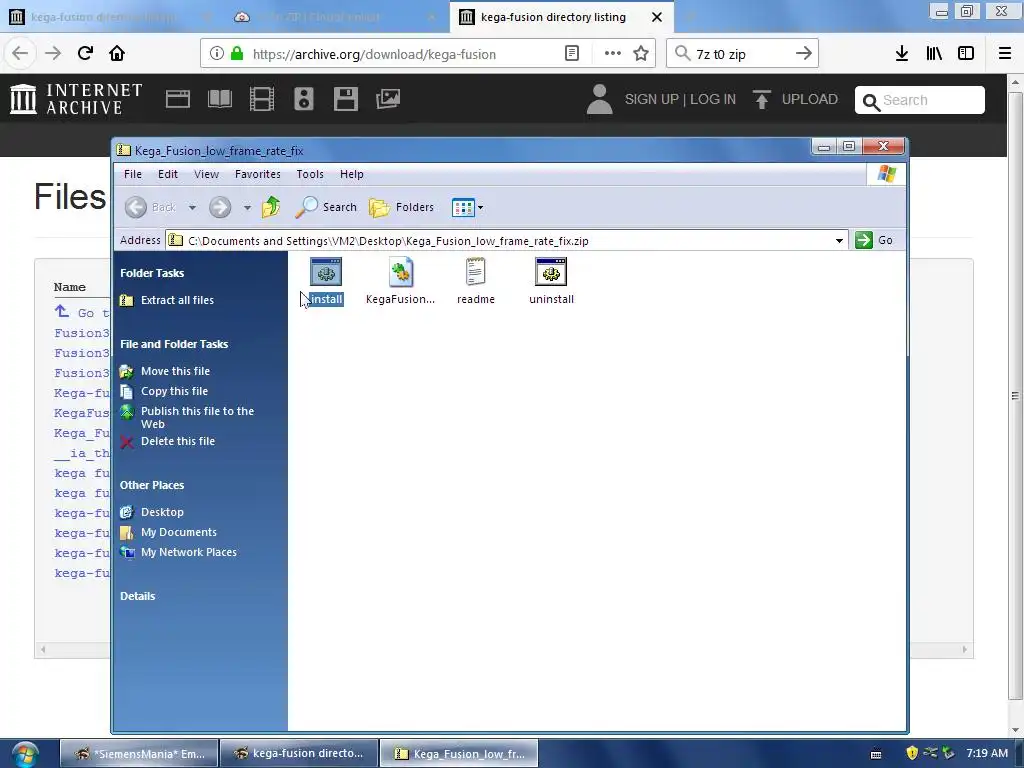Image resolution: width=1024 pixels, height=768 pixels.
Task: Open the Favorites menu
Action: point(257,174)
